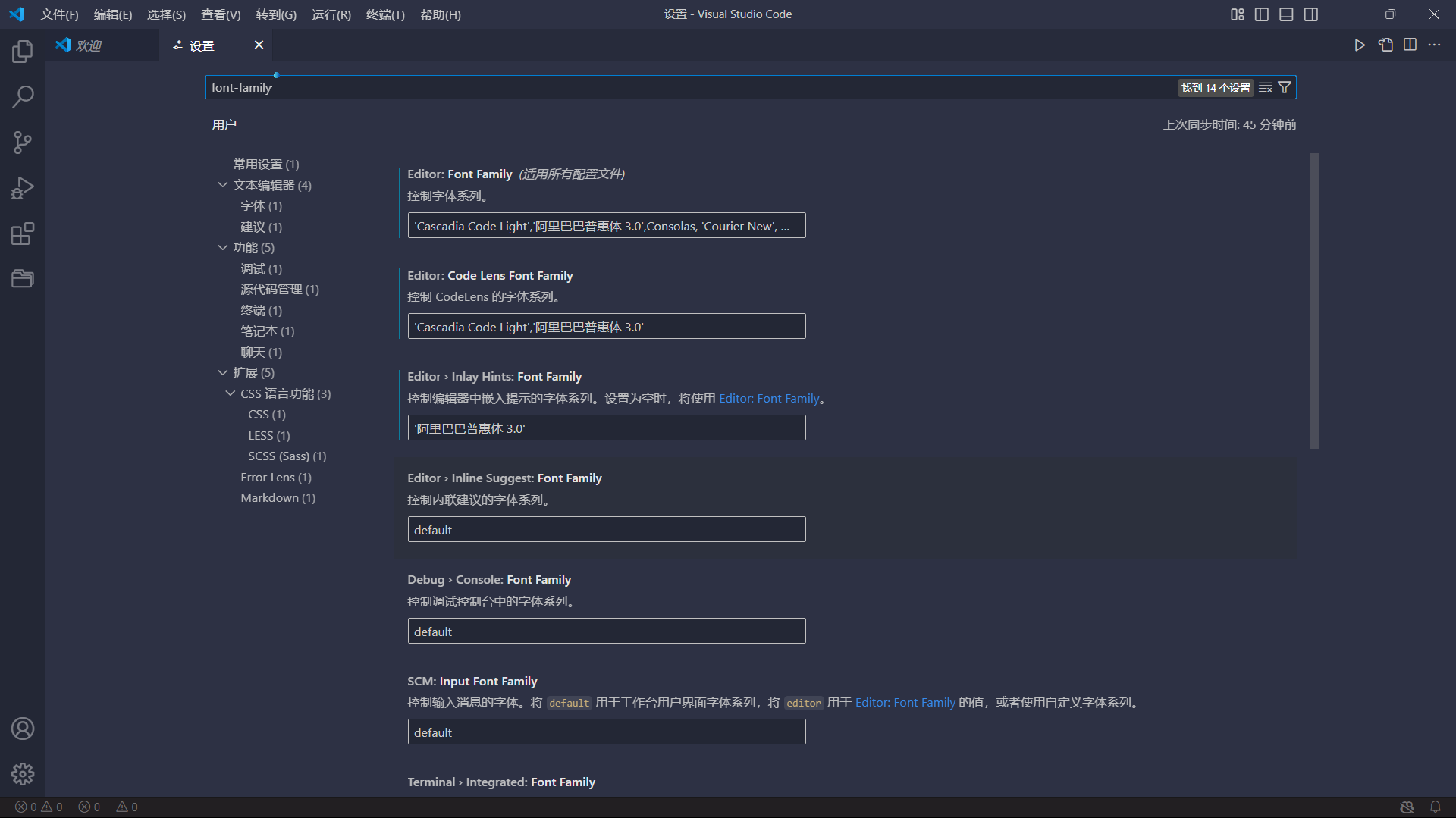Open notifications bell in status bar
Screen dimensions: 1456x818
click(x=1436, y=807)
